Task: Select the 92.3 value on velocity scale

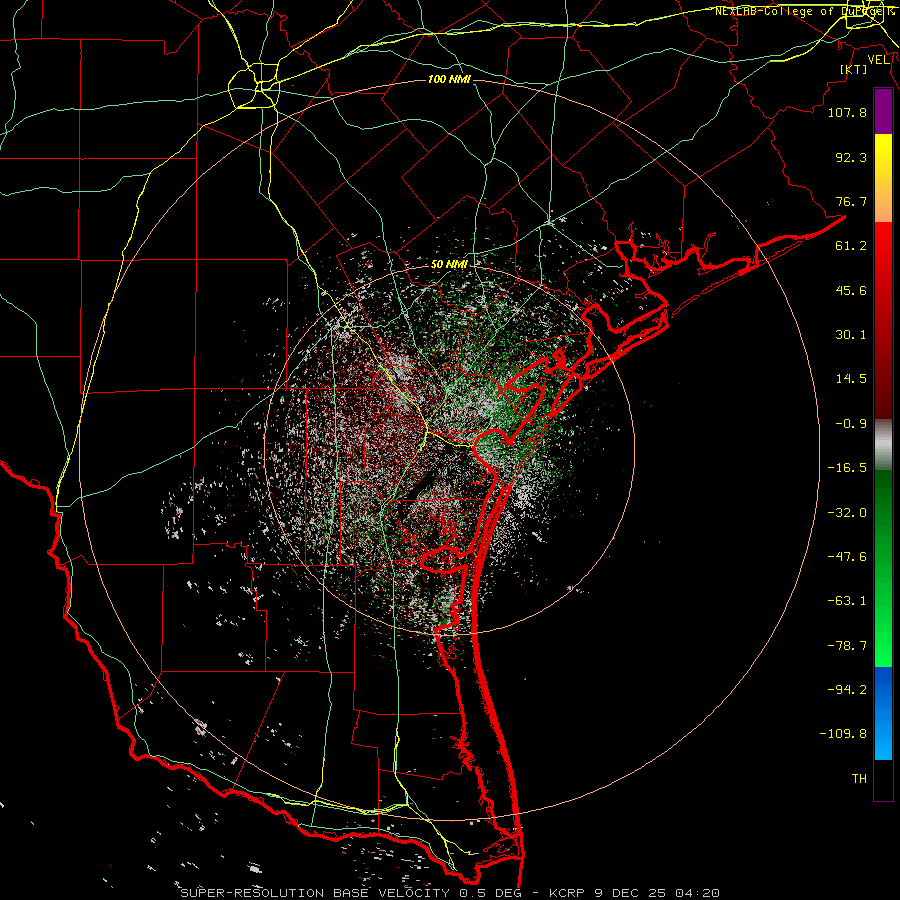Action: (851, 157)
